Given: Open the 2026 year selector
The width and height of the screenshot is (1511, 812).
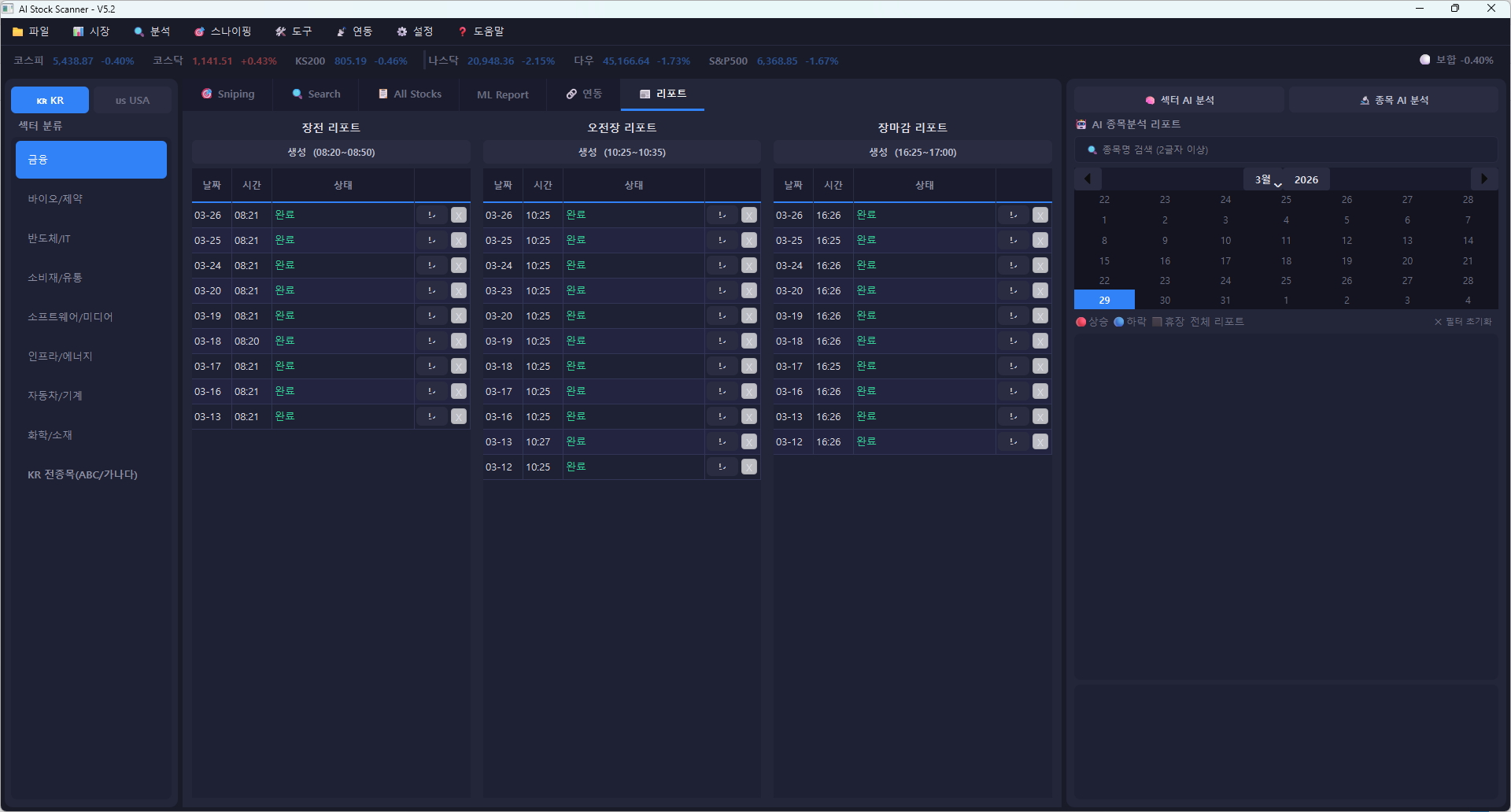Looking at the screenshot, I should [1306, 179].
